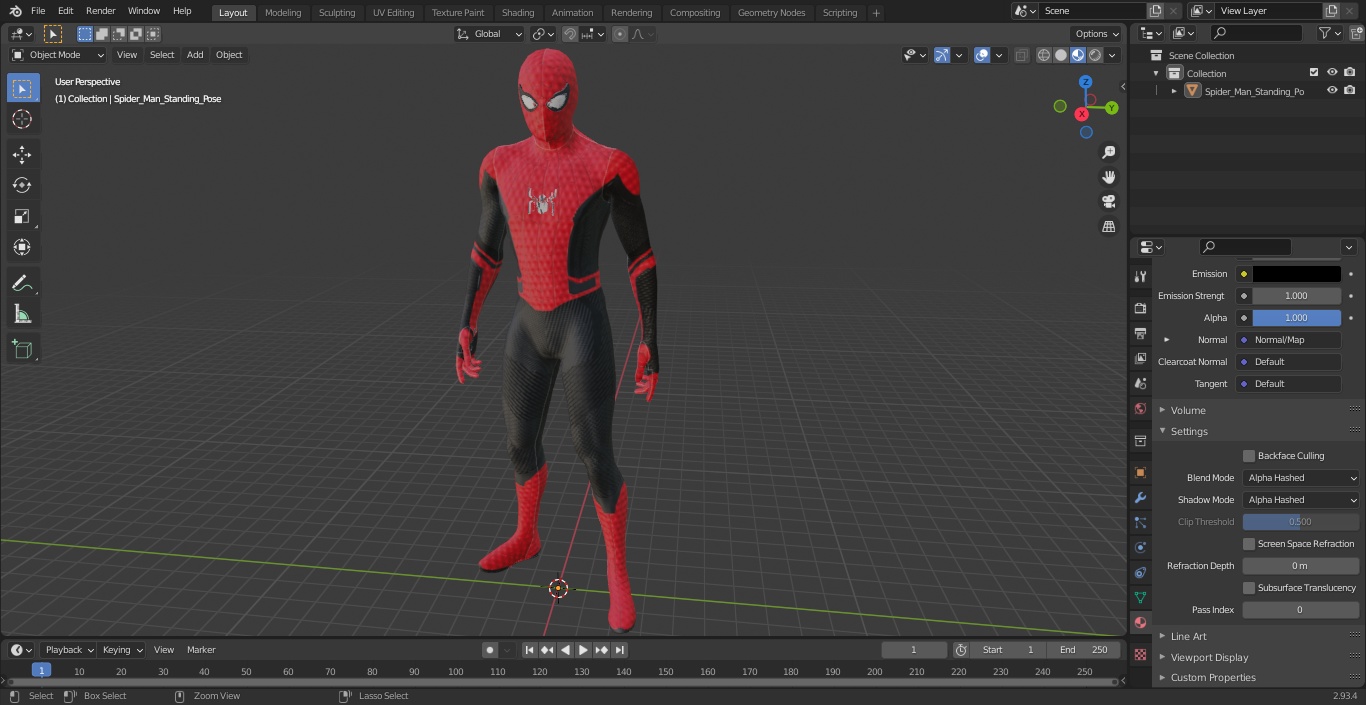Image resolution: width=1366 pixels, height=705 pixels.
Task: Hide Spider_Man_Standing_Po object eye icon
Action: (x=1332, y=91)
